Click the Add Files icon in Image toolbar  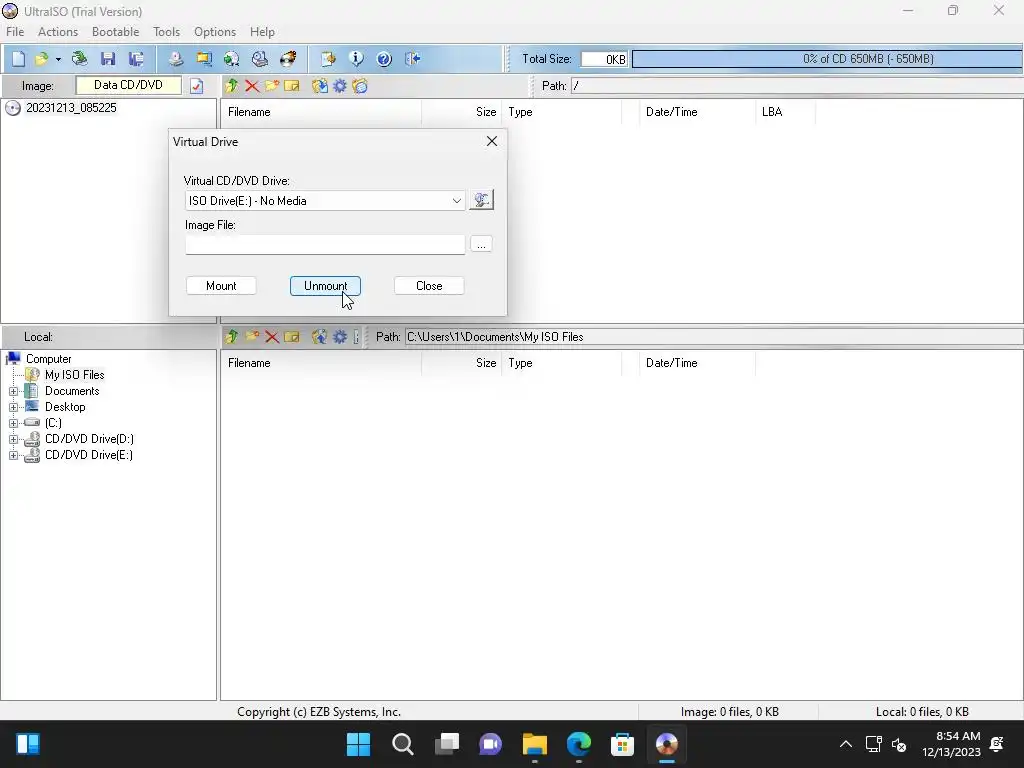tap(319, 86)
